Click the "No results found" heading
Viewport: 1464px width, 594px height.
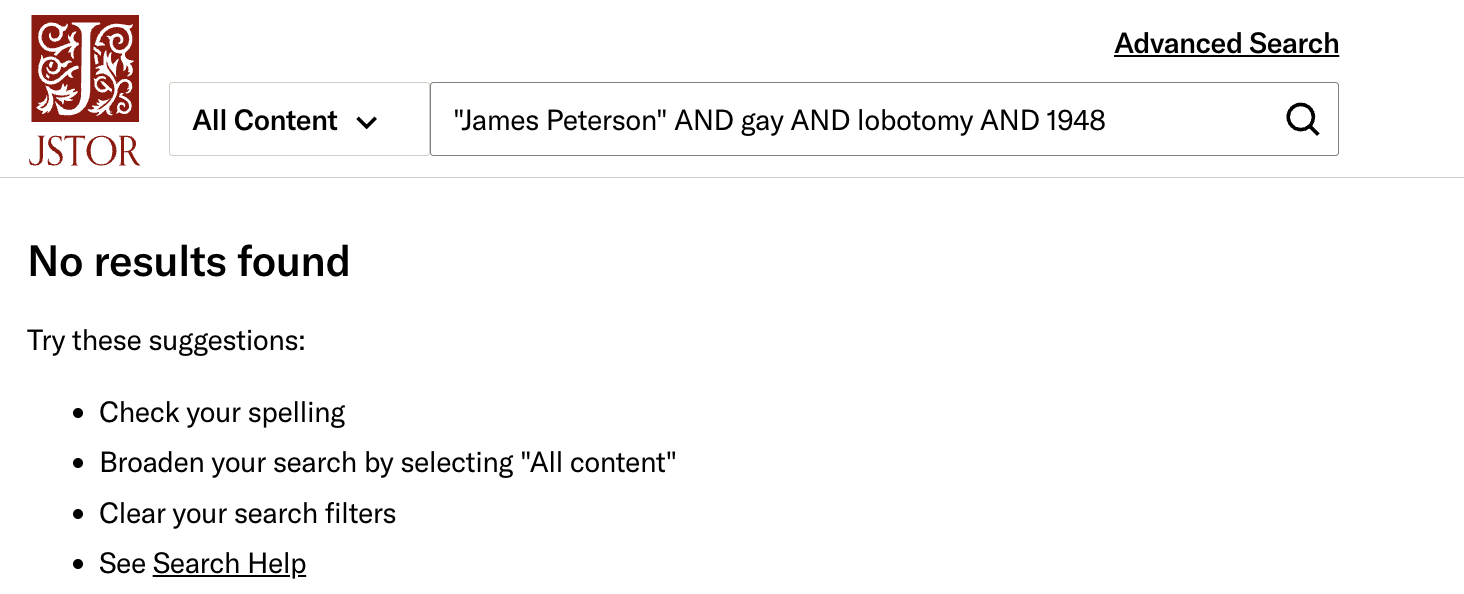[189, 262]
